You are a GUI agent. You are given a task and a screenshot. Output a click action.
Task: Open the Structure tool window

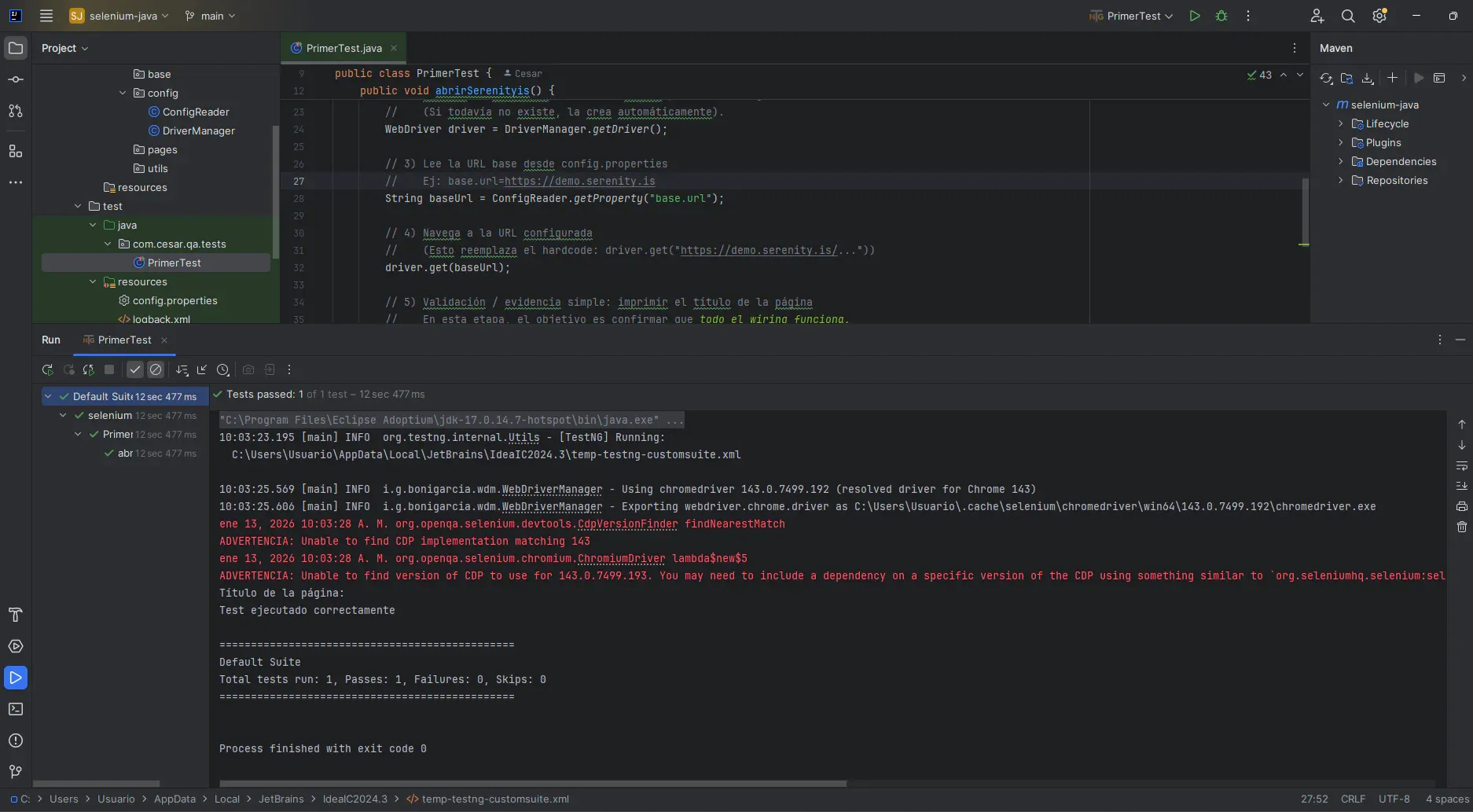point(16,152)
